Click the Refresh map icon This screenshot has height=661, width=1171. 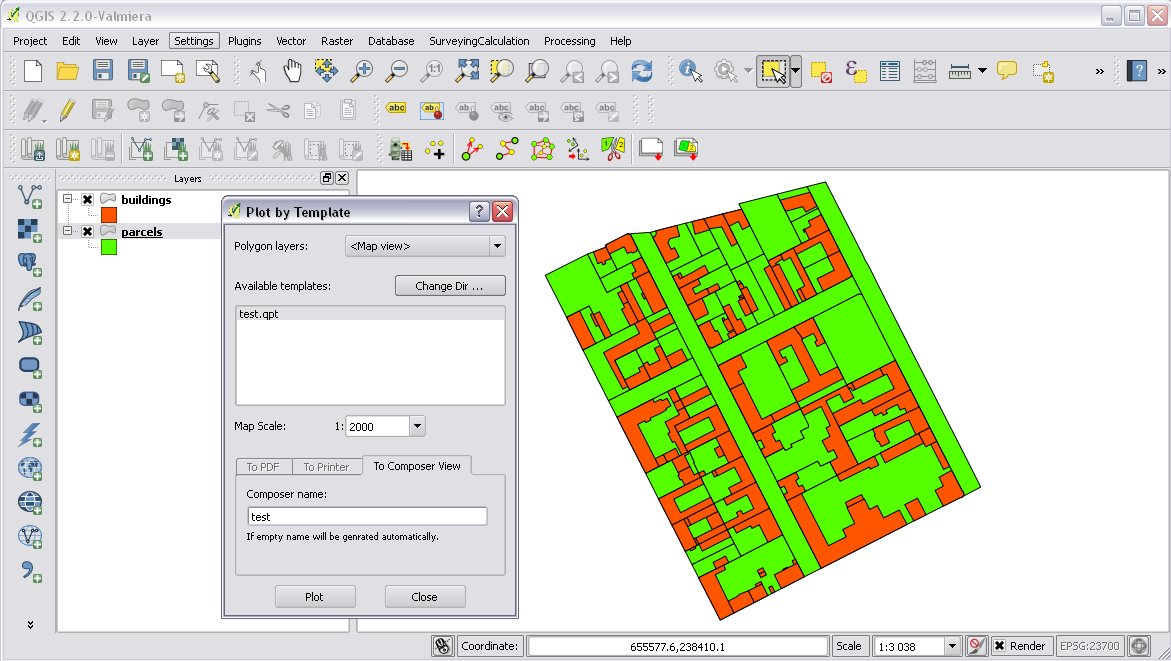[x=641, y=70]
